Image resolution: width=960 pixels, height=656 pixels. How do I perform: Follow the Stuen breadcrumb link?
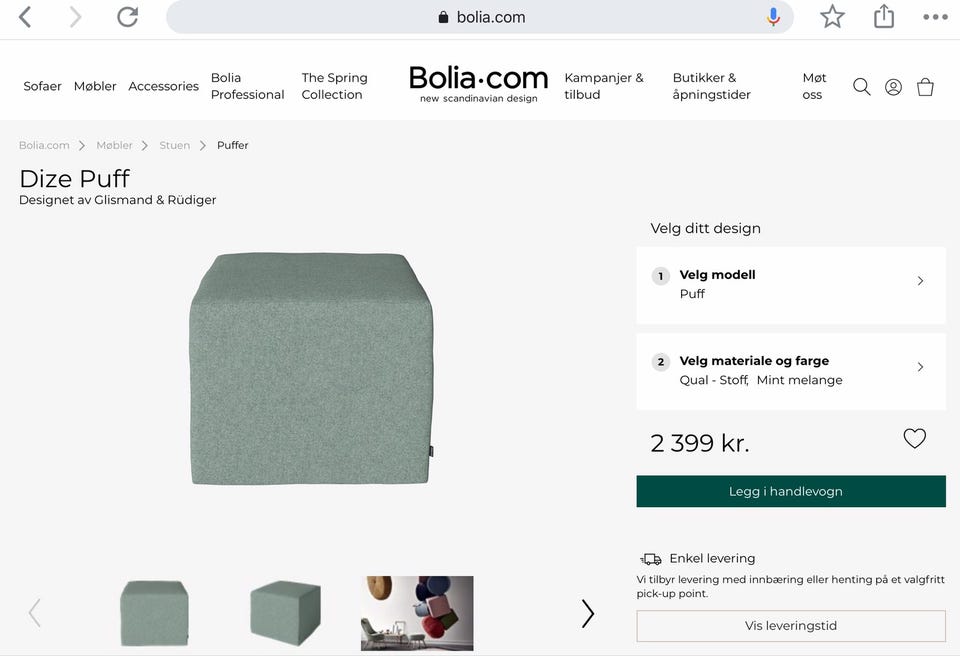[174, 145]
